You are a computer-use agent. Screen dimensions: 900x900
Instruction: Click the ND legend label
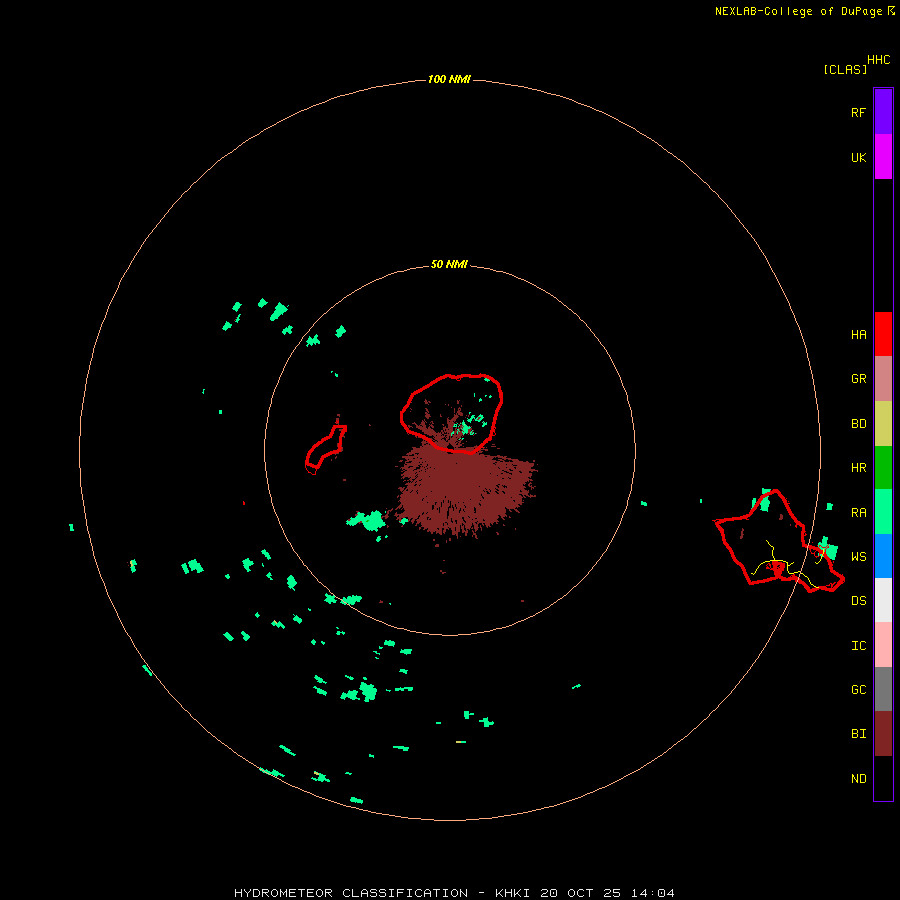click(859, 779)
